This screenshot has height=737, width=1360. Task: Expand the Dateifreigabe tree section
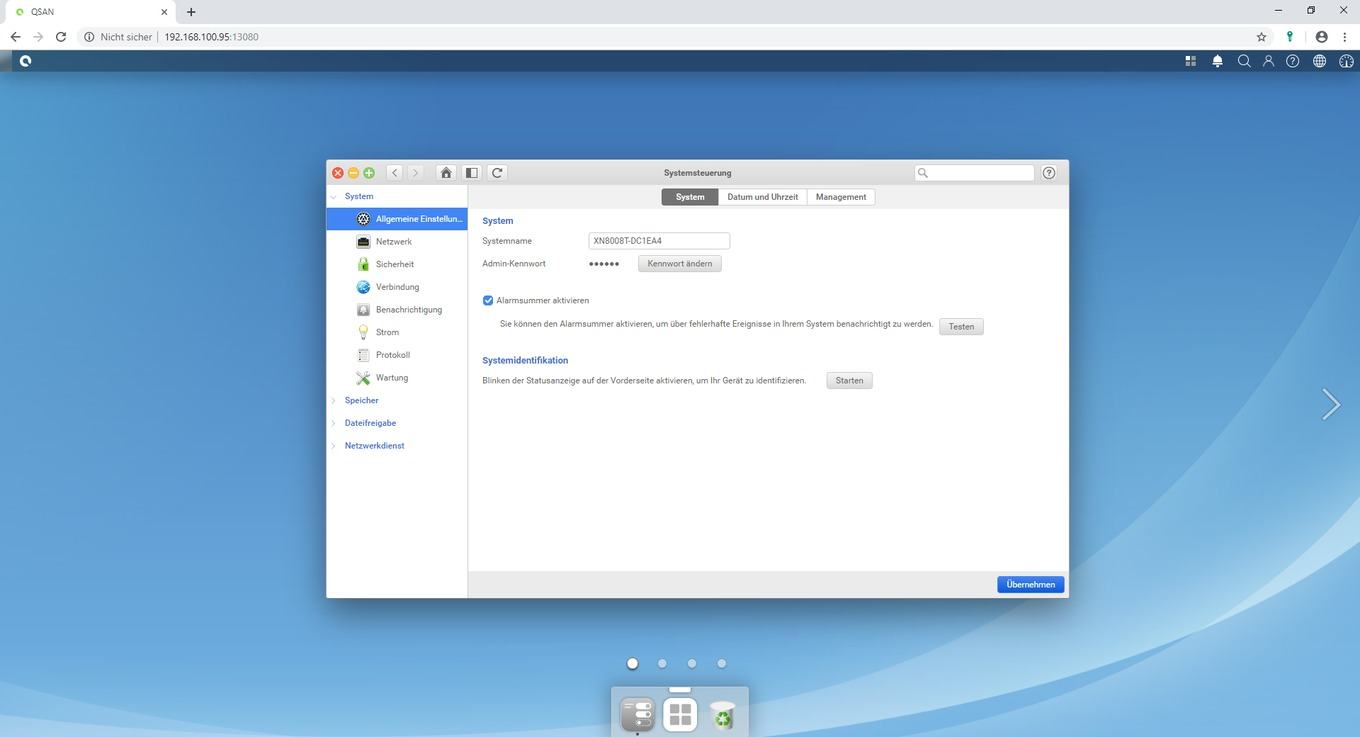(334, 423)
